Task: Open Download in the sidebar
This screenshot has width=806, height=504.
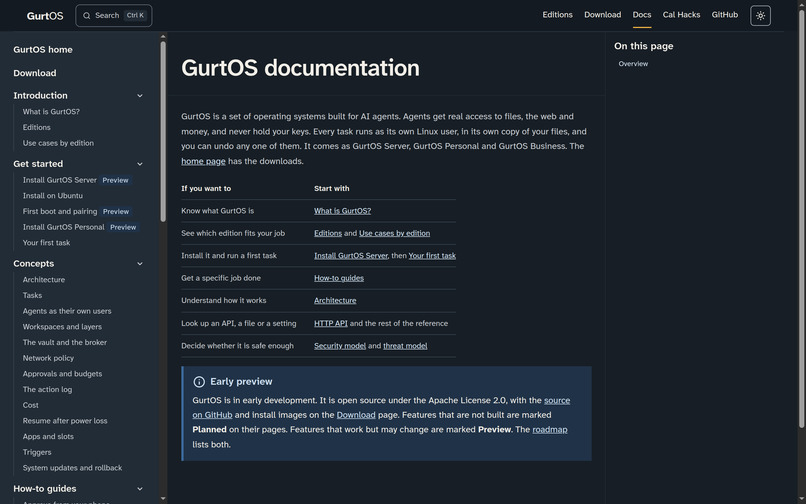Action: click(35, 73)
